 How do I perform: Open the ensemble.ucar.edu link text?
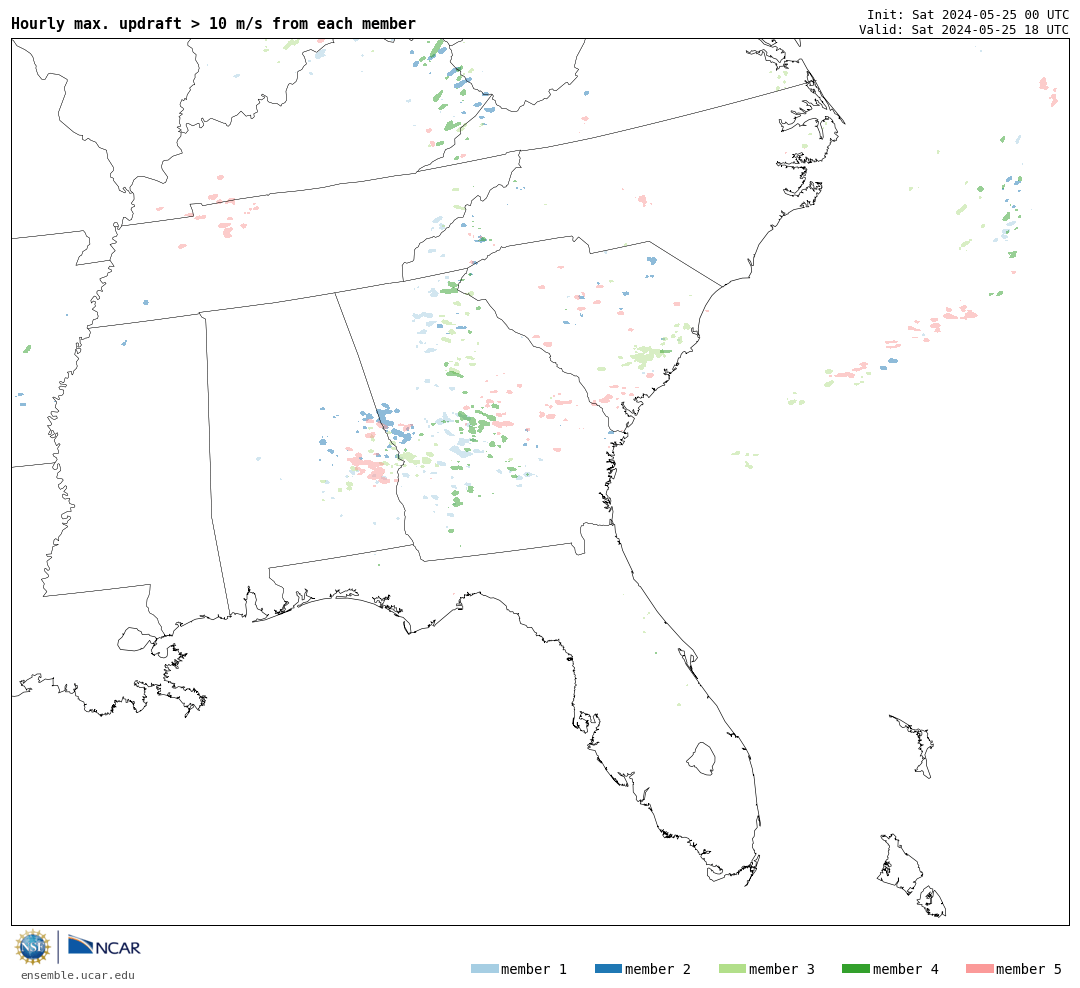coord(78,975)
